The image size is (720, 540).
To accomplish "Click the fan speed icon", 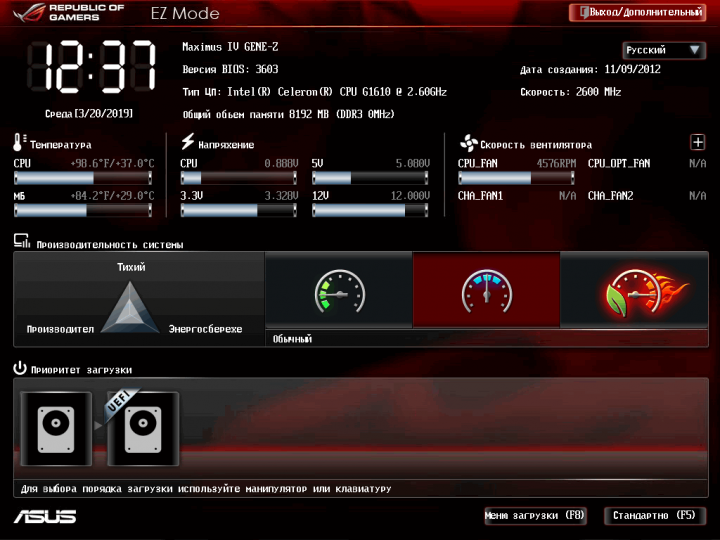I will (468, 143).
